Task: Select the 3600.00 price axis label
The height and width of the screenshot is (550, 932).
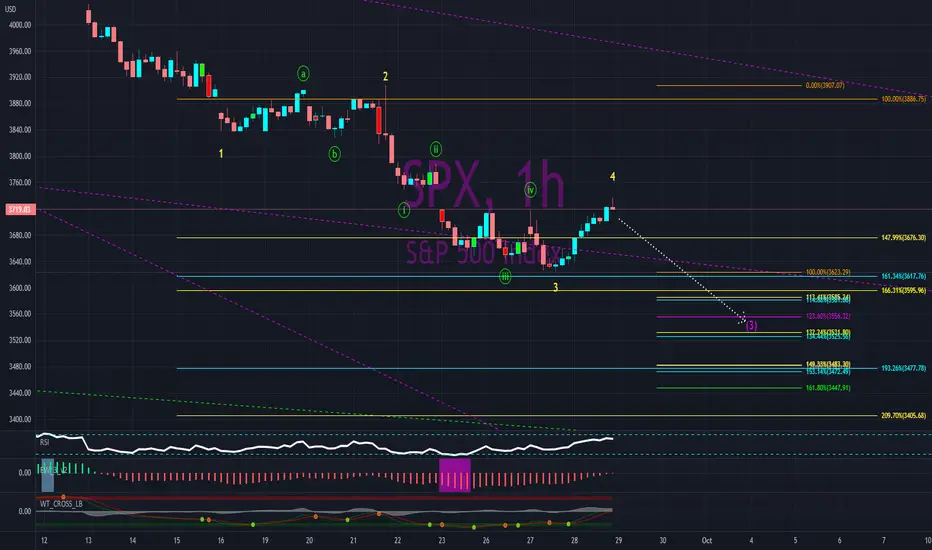Action: [20, 288]
